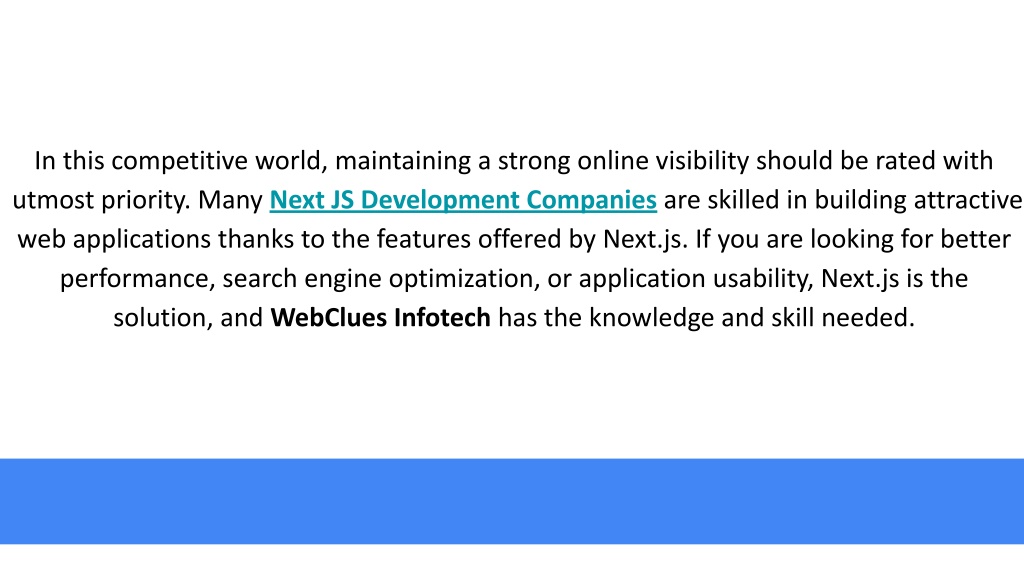Click the word "features" in the third line
The image size is (1024, 576).
pos(423,240)
